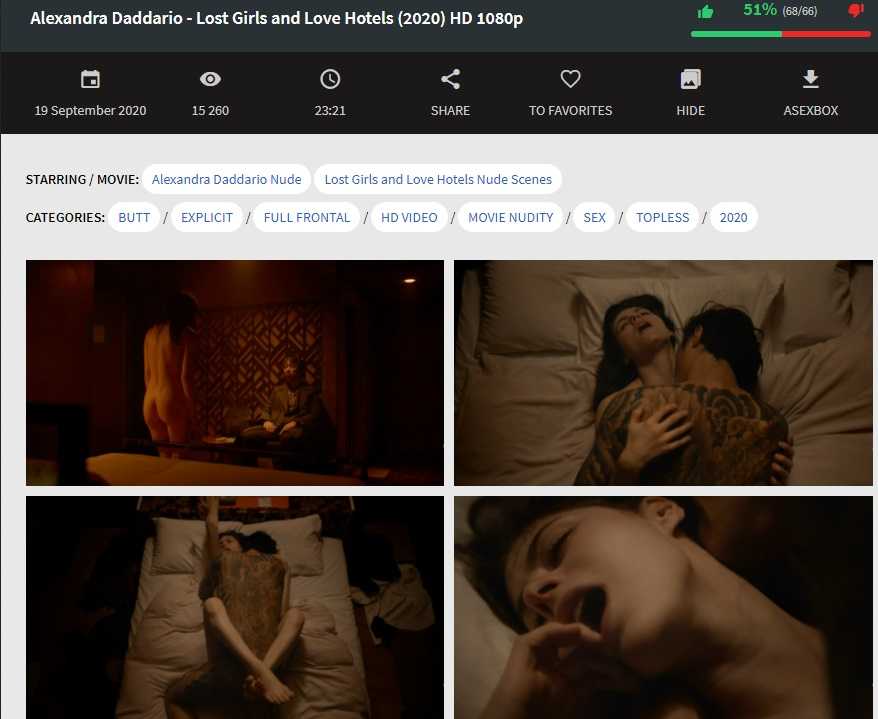Viewport: 878px width, 719px height.
Task: Click the red thumbs down icon
Action: point(855,11)
